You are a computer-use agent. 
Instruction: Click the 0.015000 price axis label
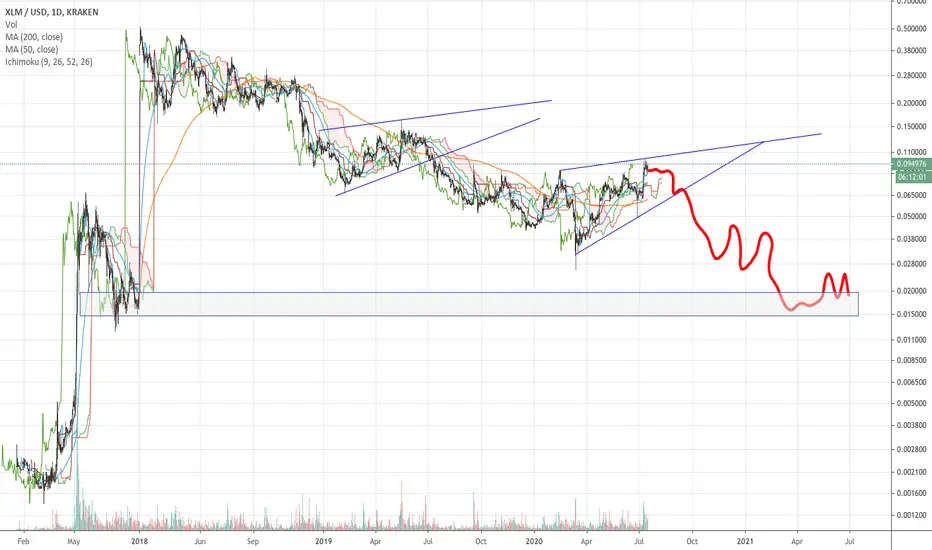[912, 315]
